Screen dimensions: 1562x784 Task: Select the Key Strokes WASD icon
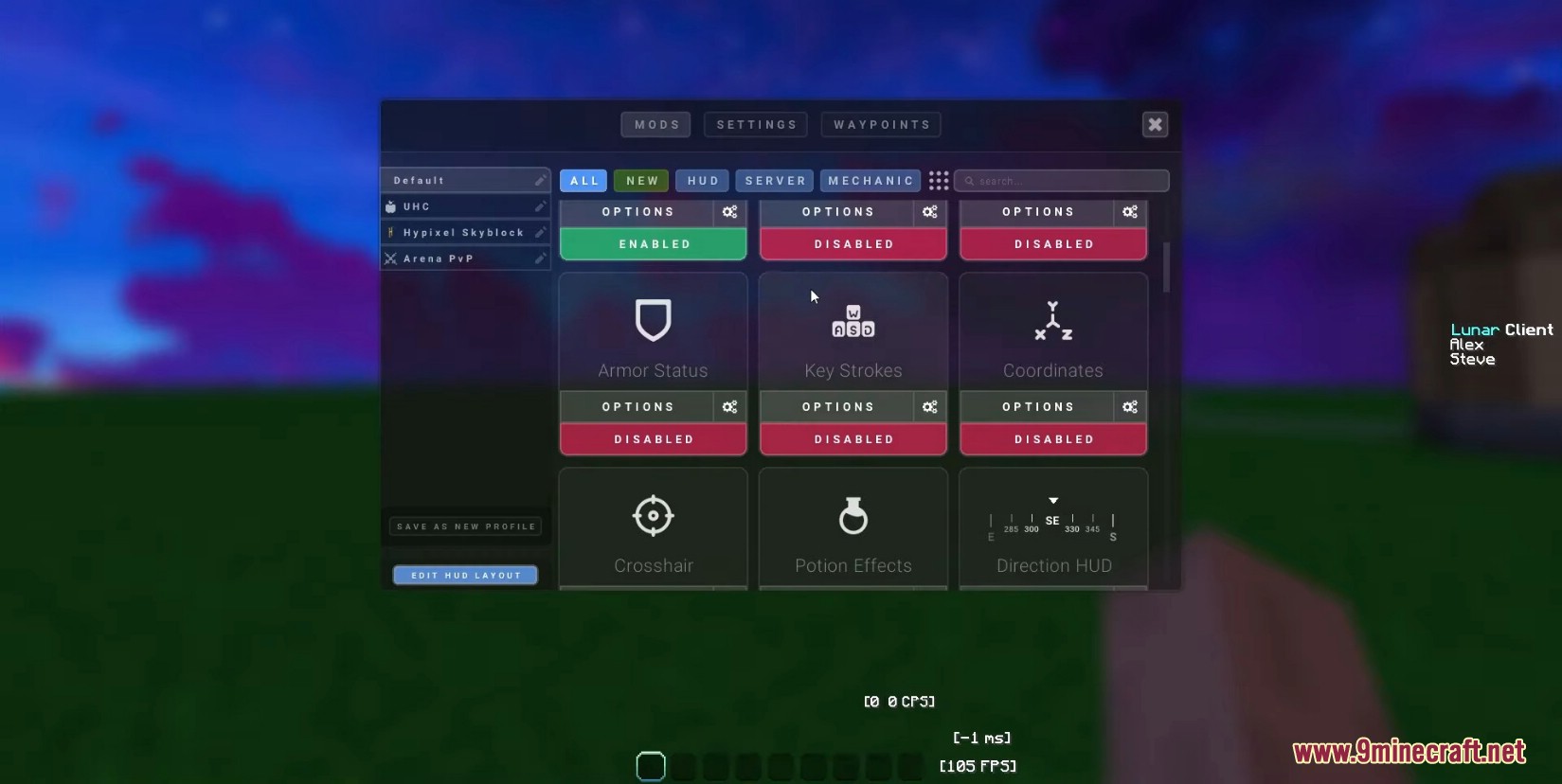tap(853, 321)
